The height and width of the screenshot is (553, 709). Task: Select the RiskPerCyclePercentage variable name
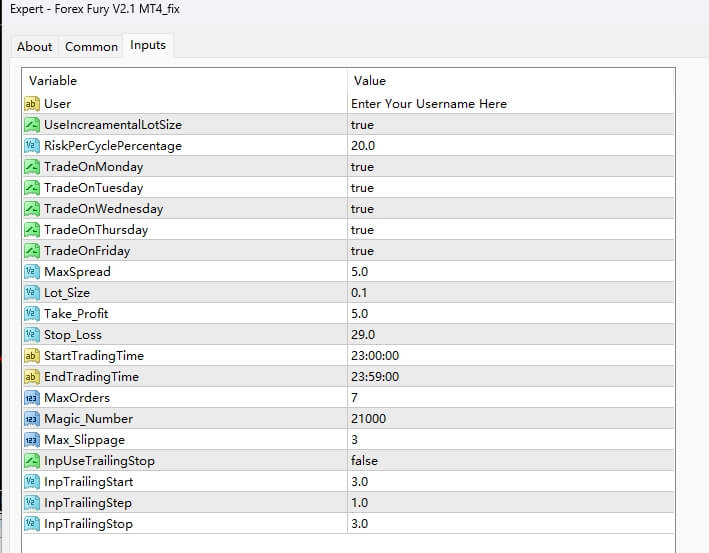[113, 146]
